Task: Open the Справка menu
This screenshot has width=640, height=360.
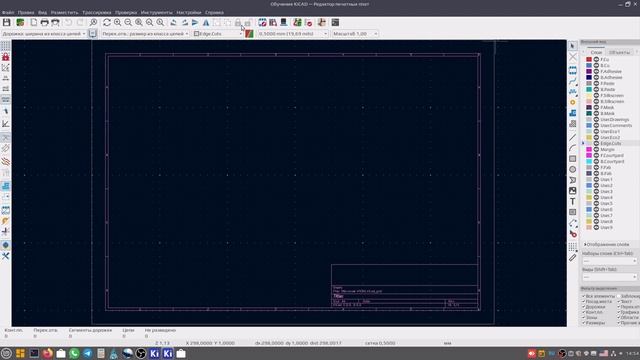Action: point(214,13)
